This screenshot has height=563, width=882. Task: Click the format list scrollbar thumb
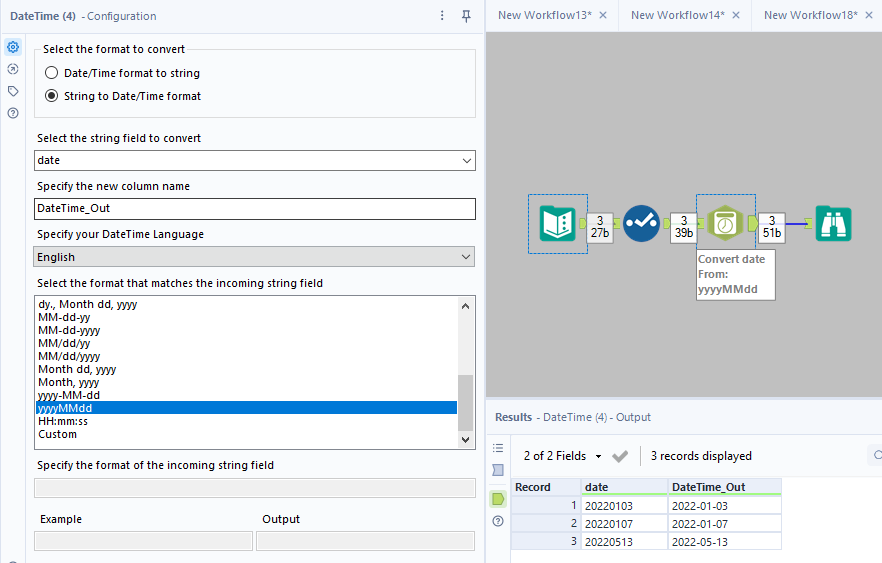[x=465, y=402]
